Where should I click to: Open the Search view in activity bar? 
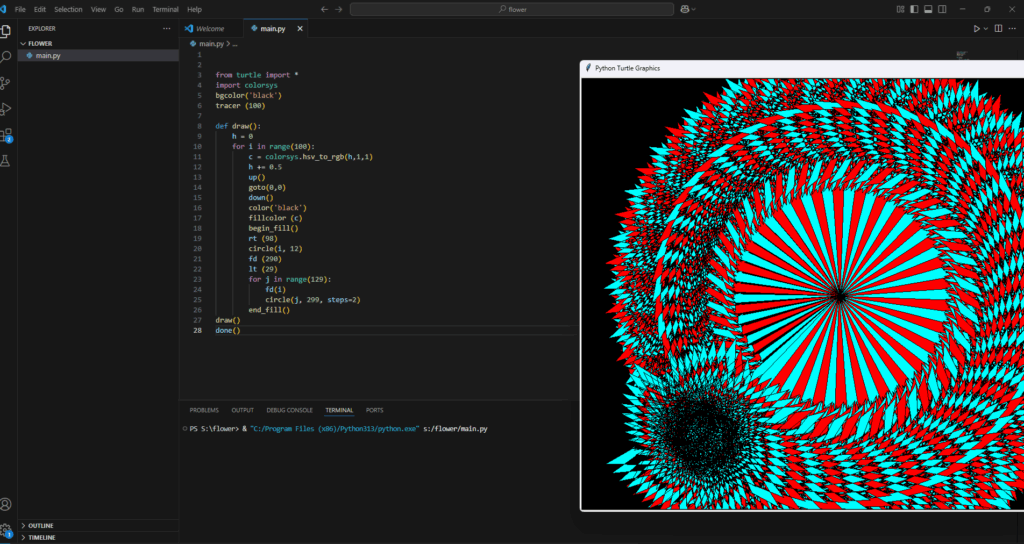[7, 57]
